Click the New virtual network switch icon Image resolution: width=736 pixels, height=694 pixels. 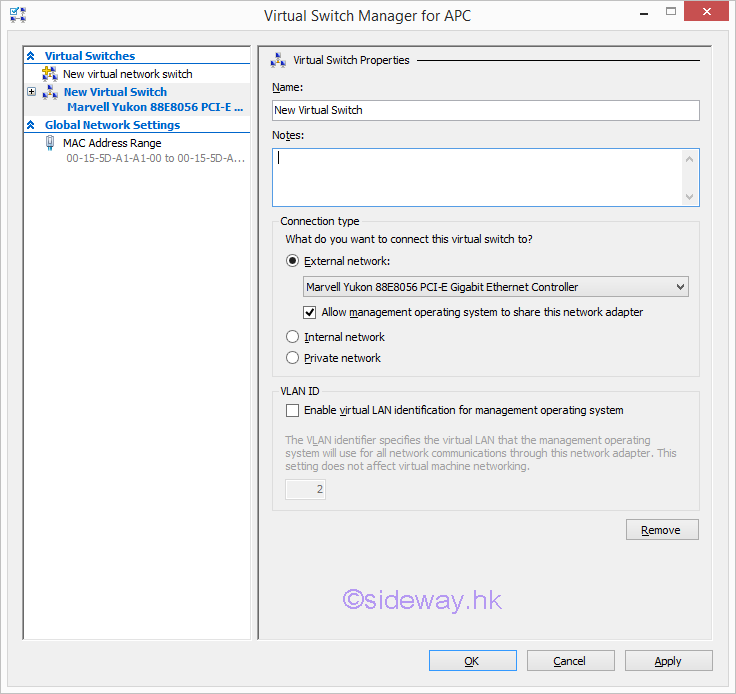50,74
